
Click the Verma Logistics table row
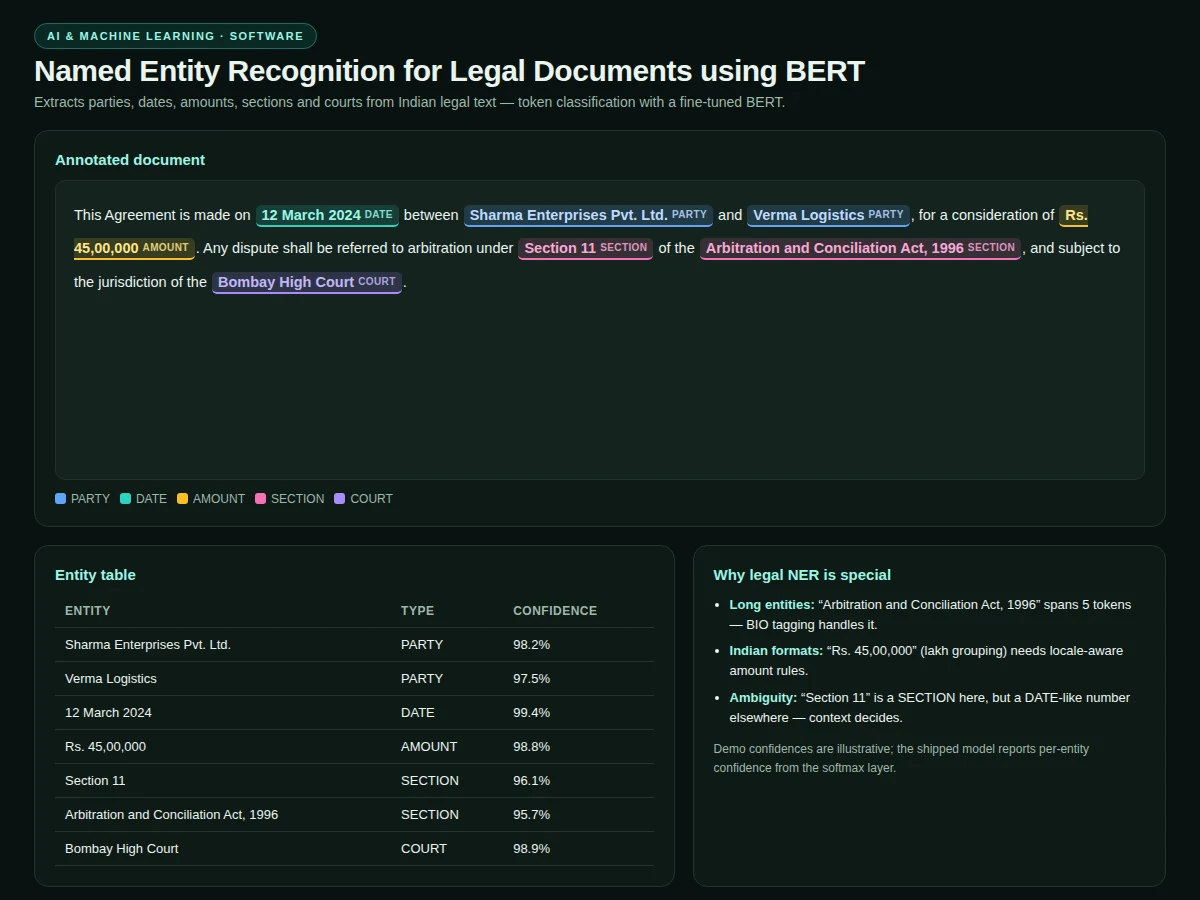(x=354, y=679)
